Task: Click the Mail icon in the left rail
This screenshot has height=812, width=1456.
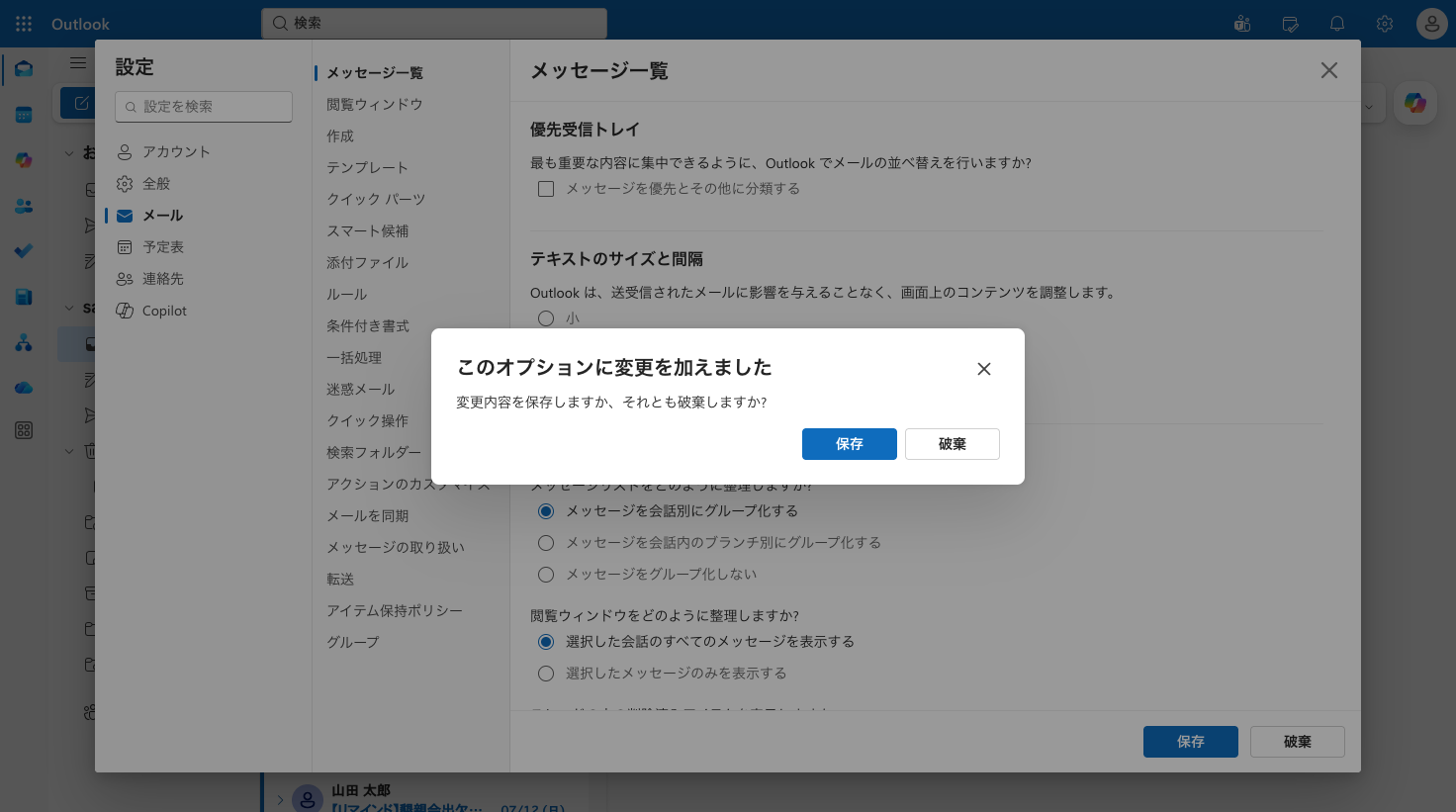Action: [24, 69]
